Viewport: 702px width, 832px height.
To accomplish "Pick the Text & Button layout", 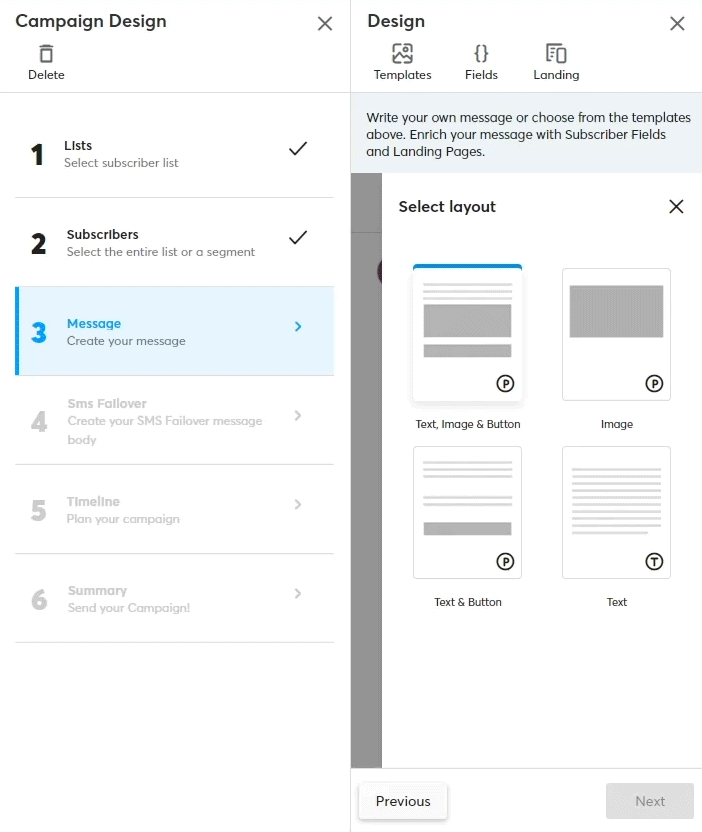I will click(x=467, y=512).
